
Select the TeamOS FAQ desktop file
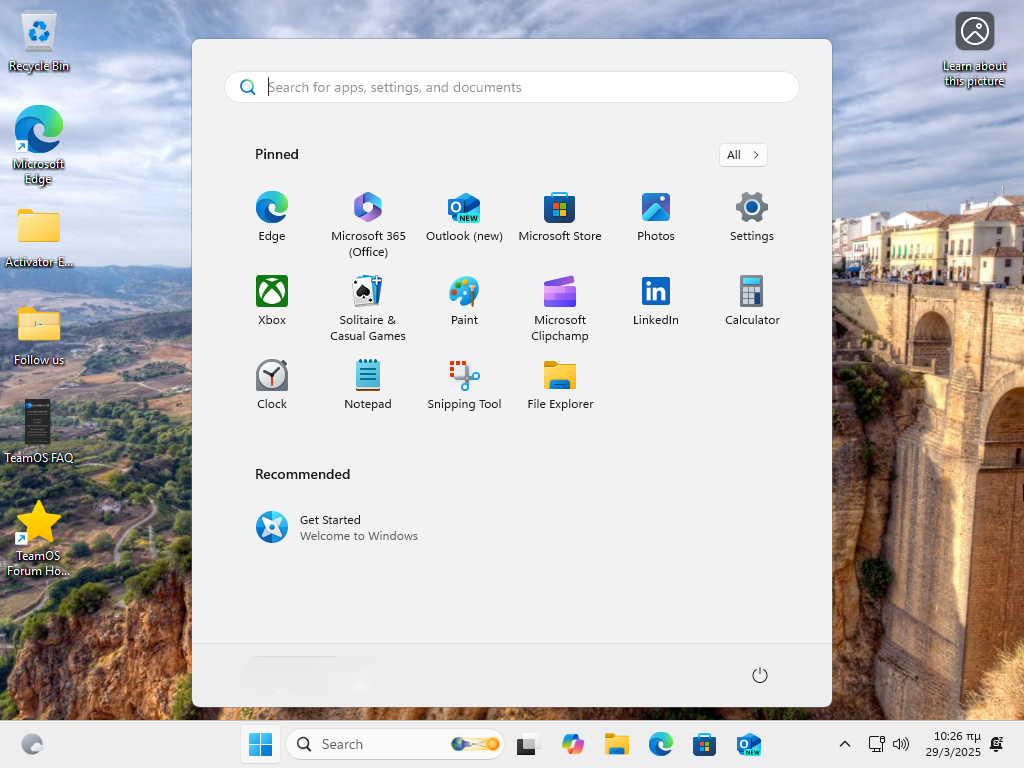[x=39, y=432]
